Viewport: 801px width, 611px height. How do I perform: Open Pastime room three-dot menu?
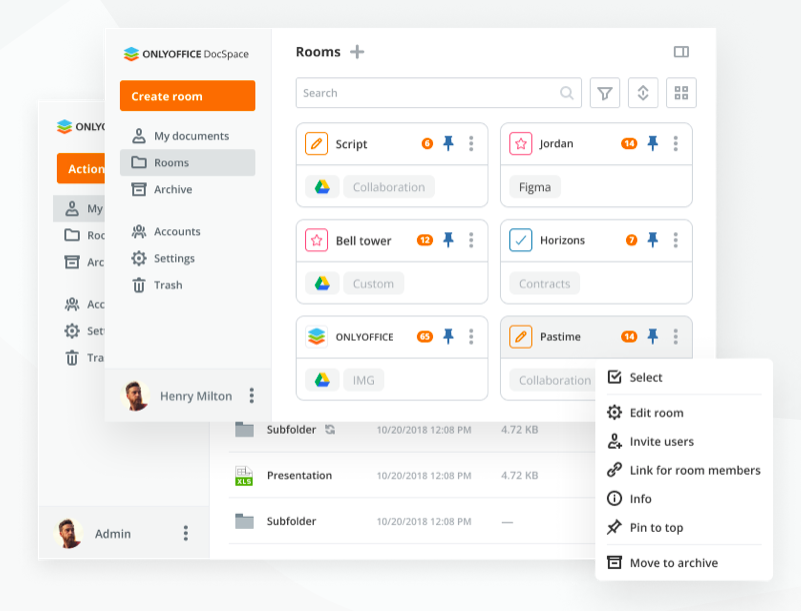point(675,337)
